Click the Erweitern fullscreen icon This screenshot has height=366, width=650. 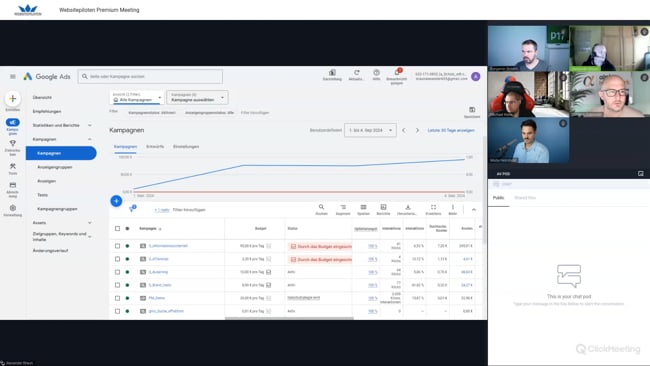tap(433, 207)
